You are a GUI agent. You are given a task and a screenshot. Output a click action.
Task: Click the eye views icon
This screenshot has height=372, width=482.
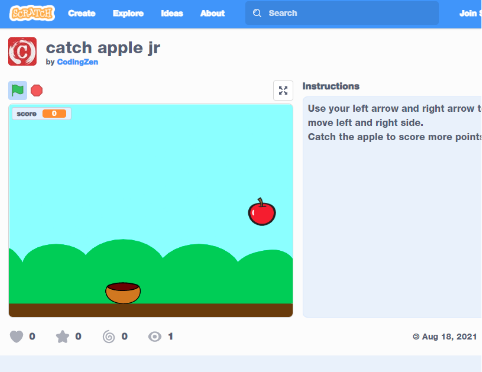click(155, 337)
